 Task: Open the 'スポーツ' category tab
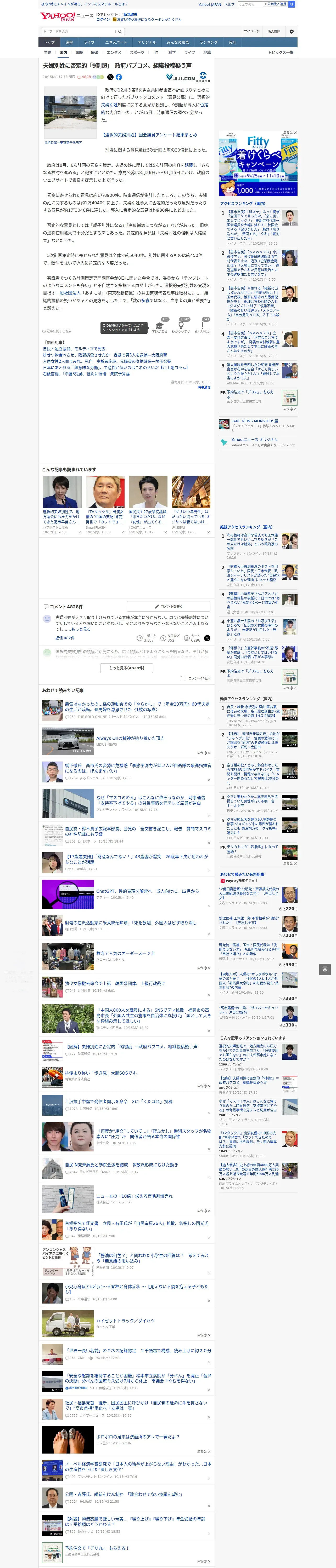137,52
